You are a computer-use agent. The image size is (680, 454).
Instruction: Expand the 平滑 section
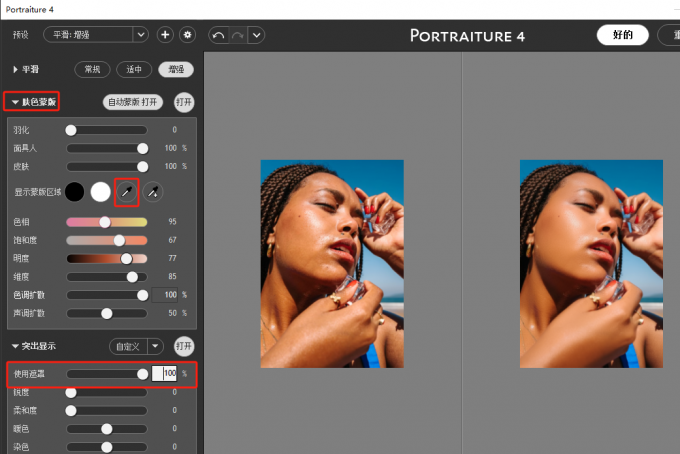[16, 70]
